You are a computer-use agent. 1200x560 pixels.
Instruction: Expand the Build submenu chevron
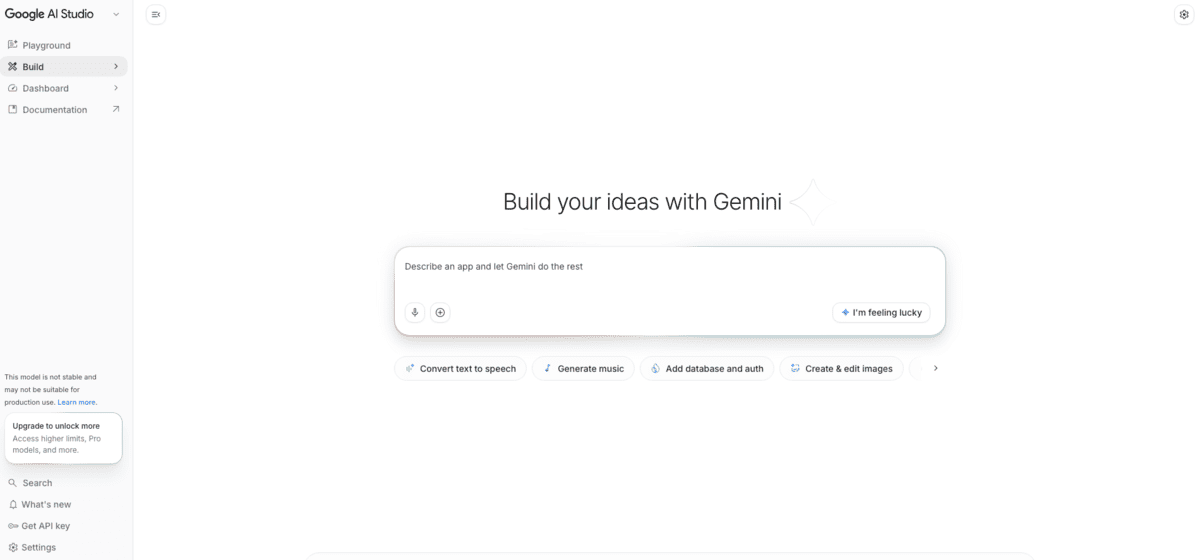point(116,67)
